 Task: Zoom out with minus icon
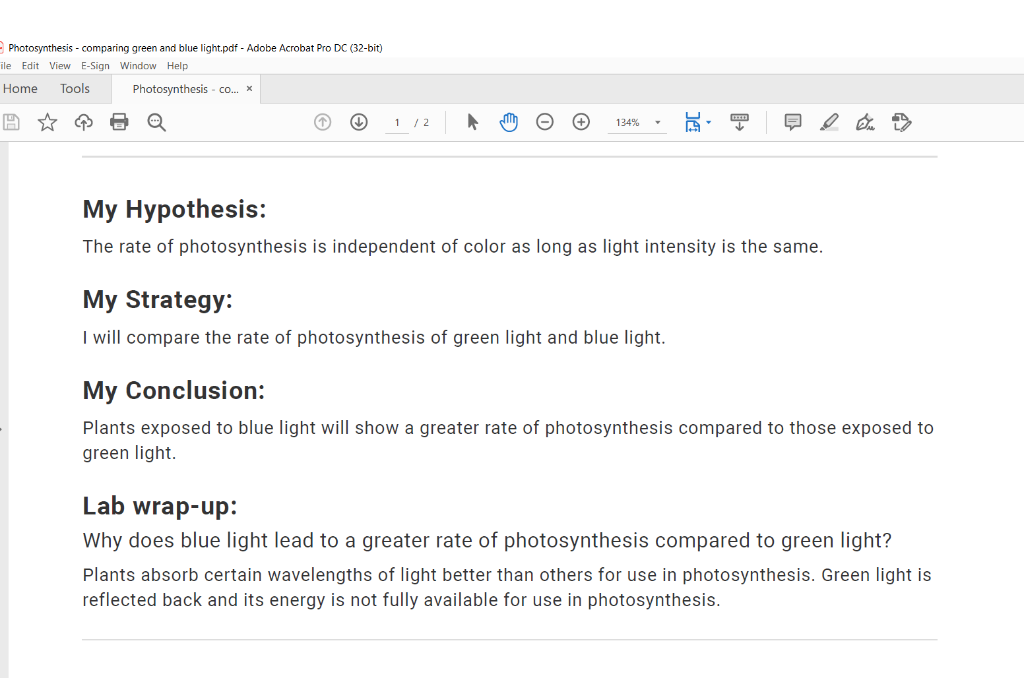pyautogui.click(x=545, y=122)
